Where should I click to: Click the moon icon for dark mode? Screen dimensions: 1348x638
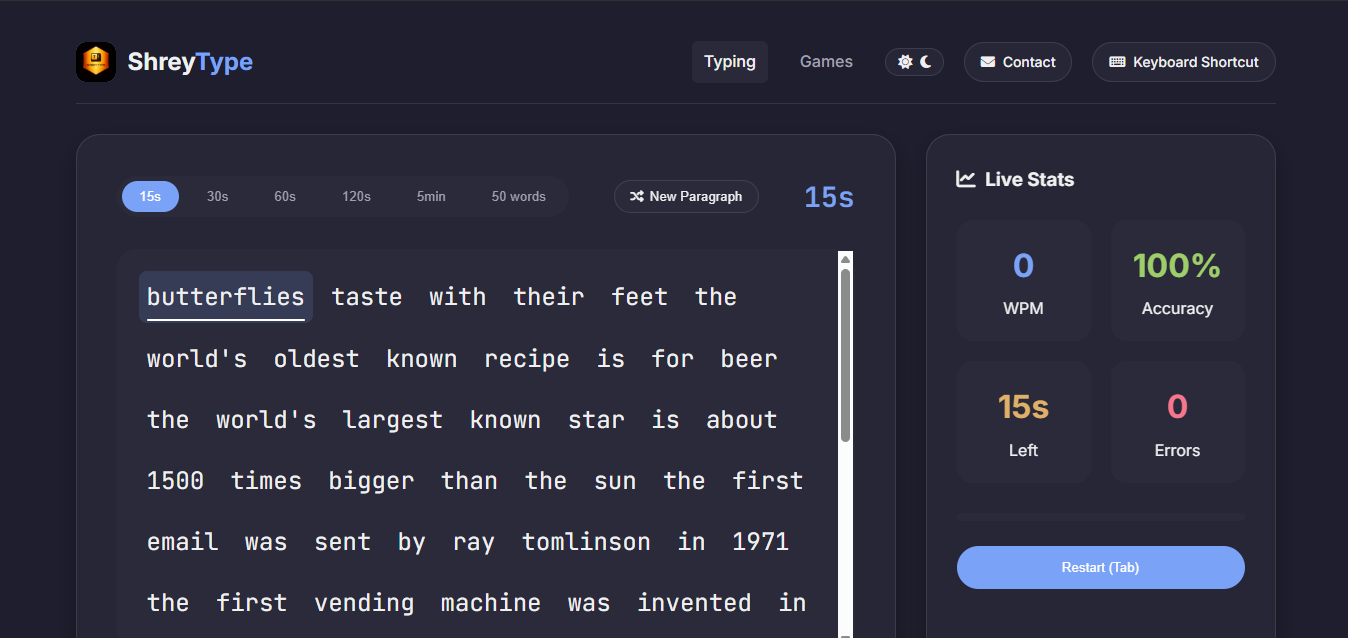[x=927, y=62]
